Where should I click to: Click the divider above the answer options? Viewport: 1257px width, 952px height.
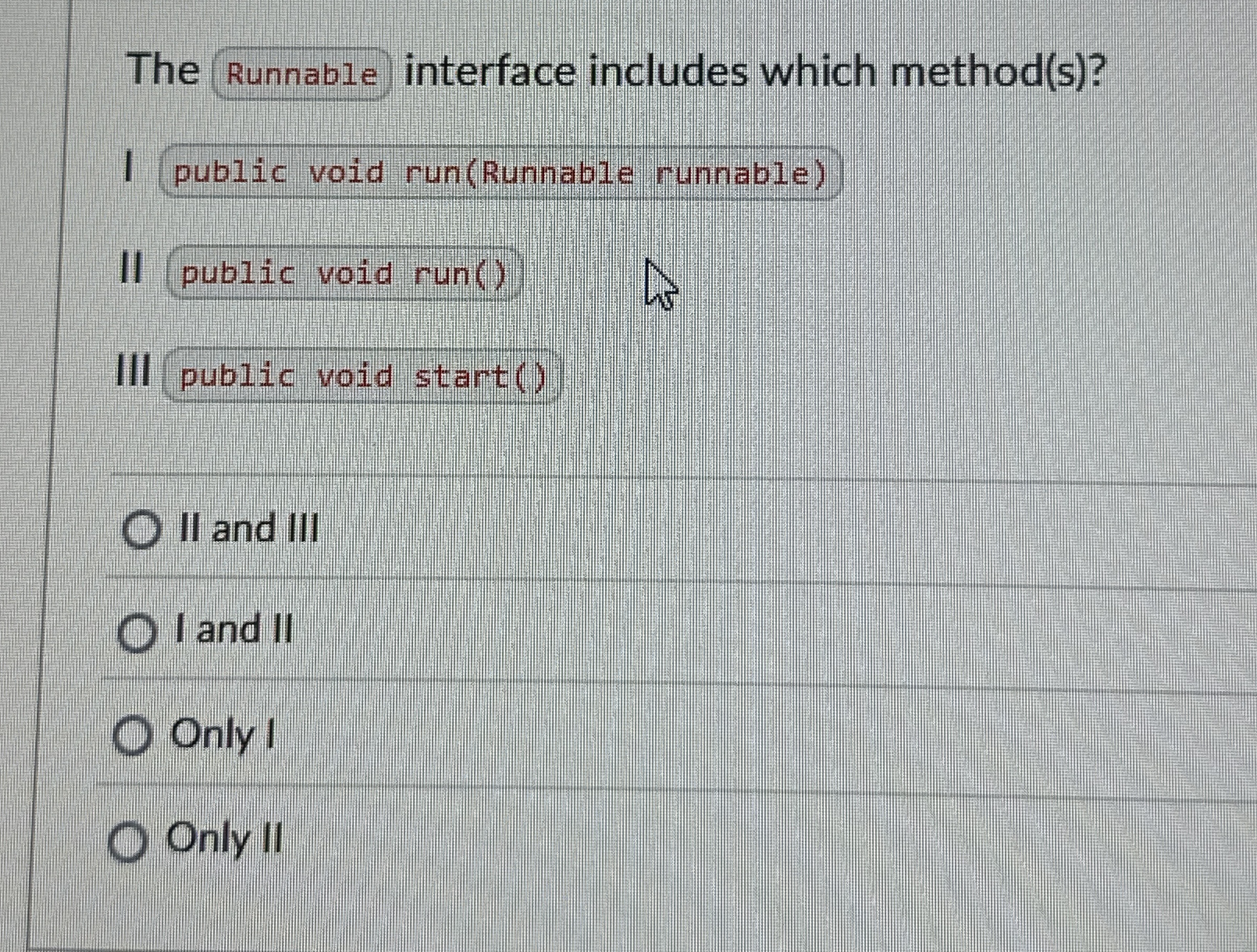(x=625, y=477)
